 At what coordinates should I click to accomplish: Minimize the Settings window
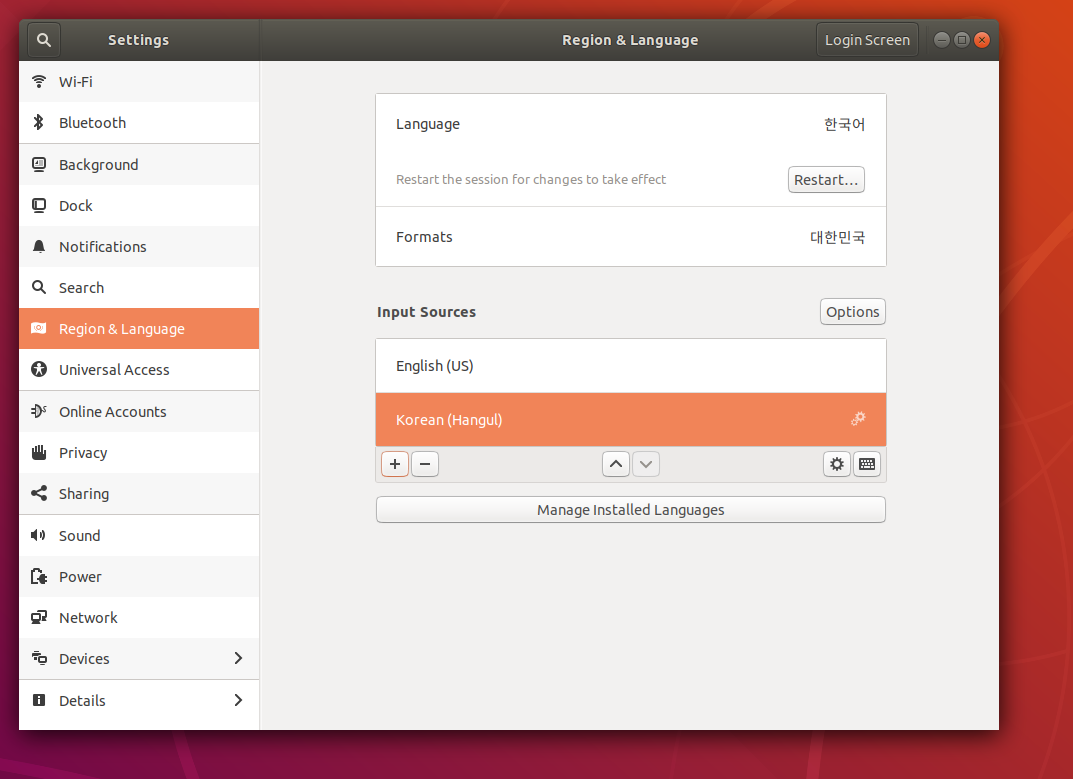point(942,40)
